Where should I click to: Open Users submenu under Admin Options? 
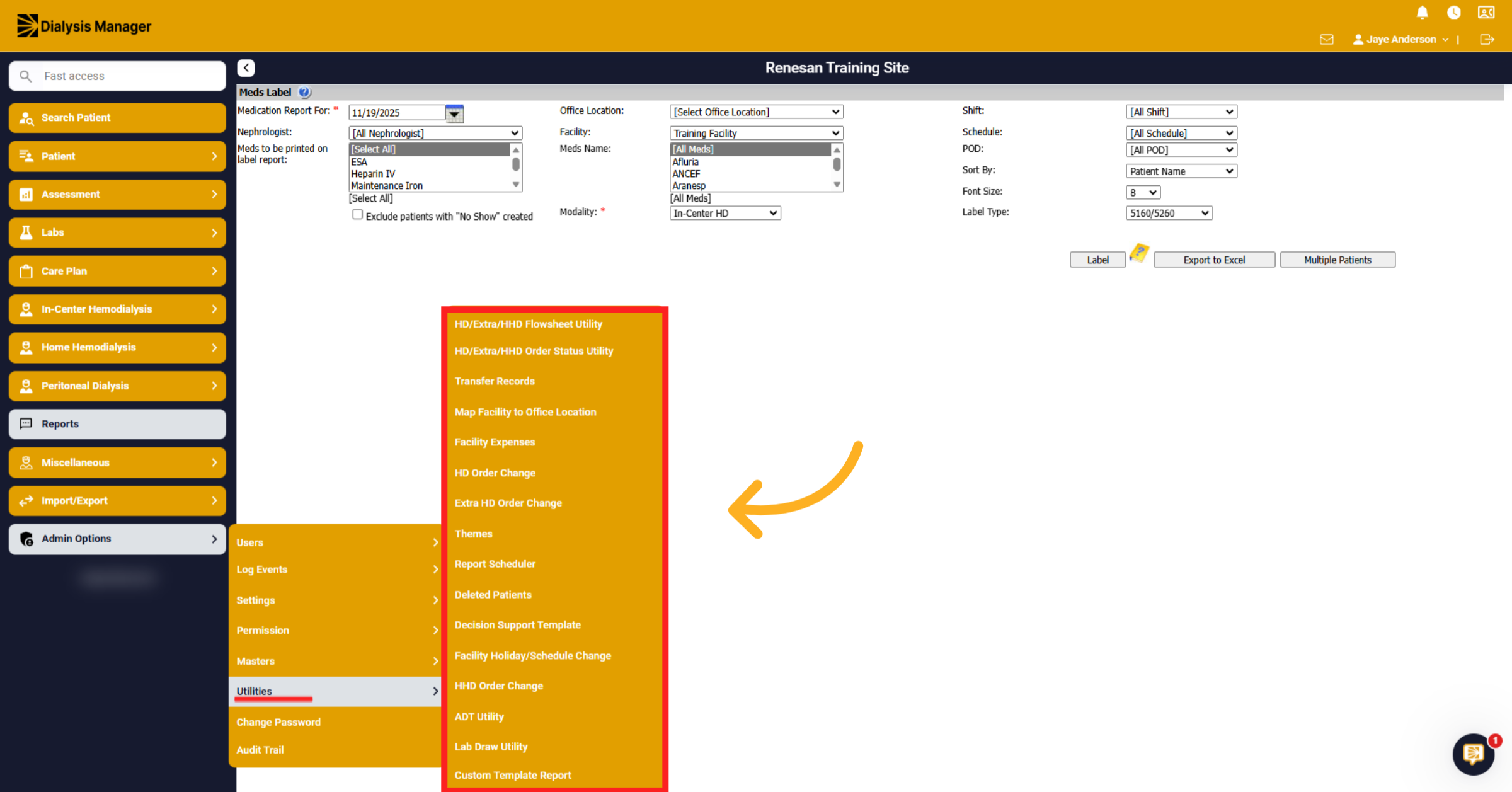(336, 542)
